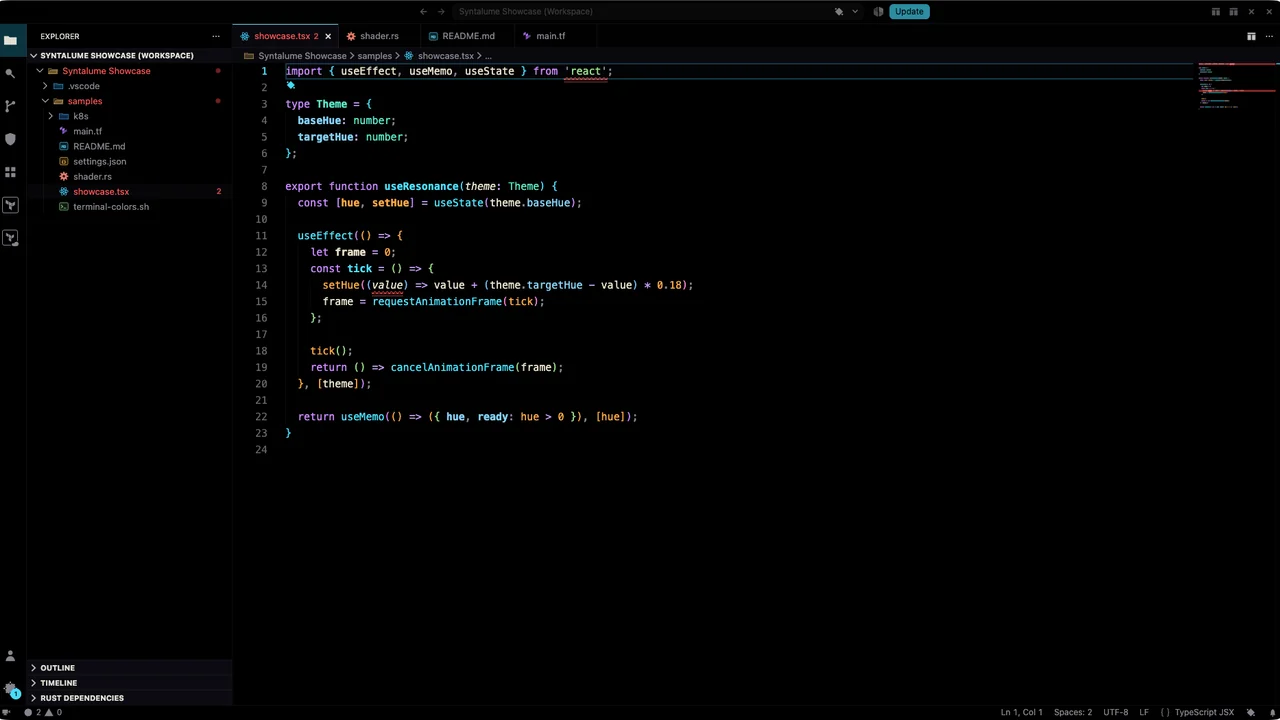This screenshot has height=720, width=1280.
Task: Click the lightbulb code action on line 2
Action: (291, 86)
